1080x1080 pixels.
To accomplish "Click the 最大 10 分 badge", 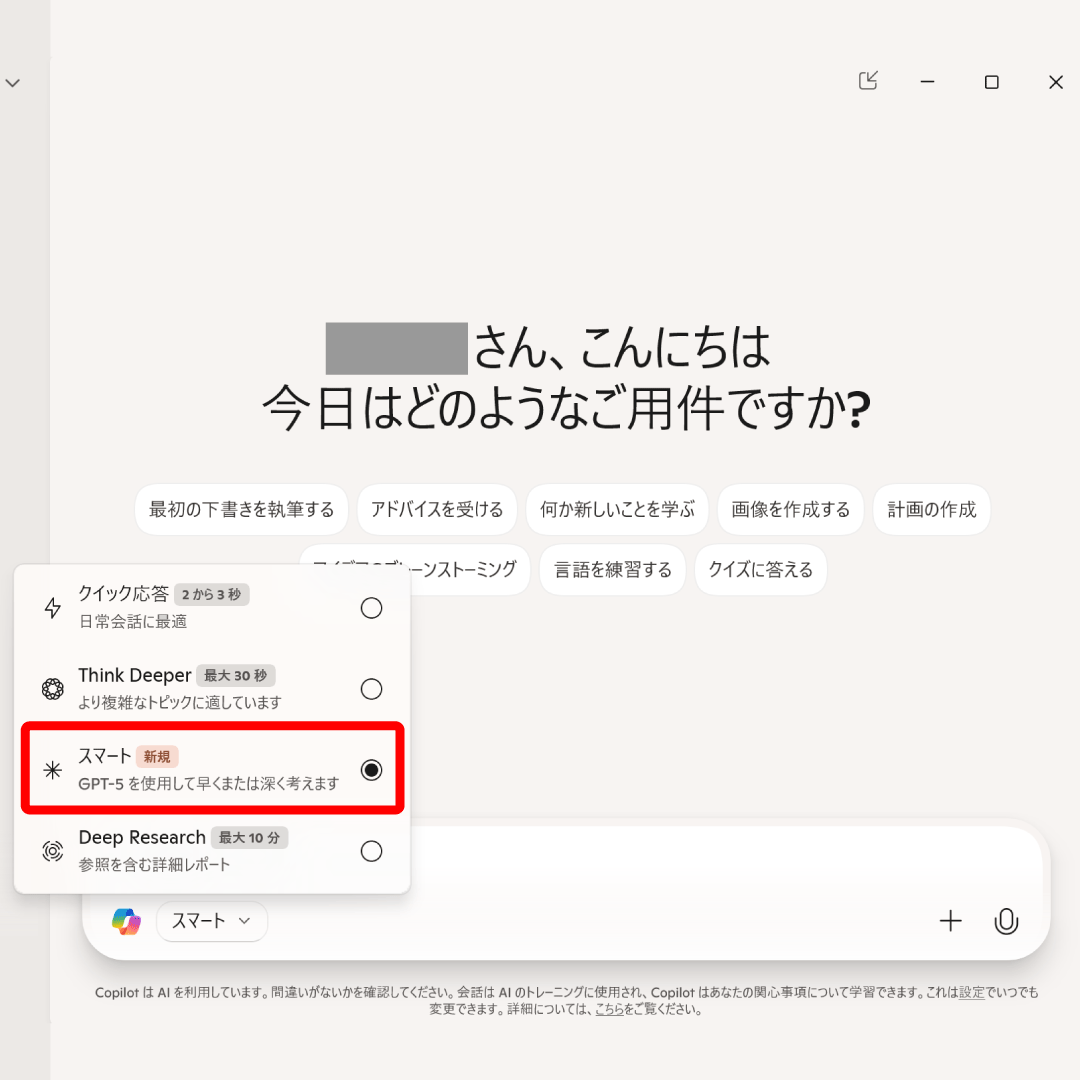I will [249, 838].
